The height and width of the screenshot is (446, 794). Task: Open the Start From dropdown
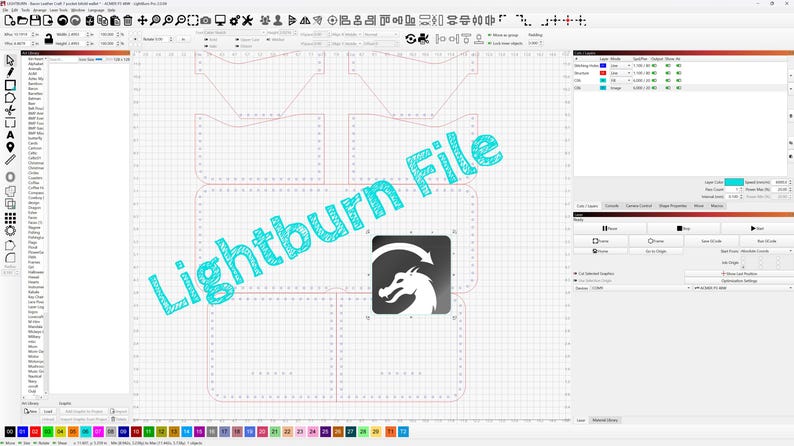(766, 251)
